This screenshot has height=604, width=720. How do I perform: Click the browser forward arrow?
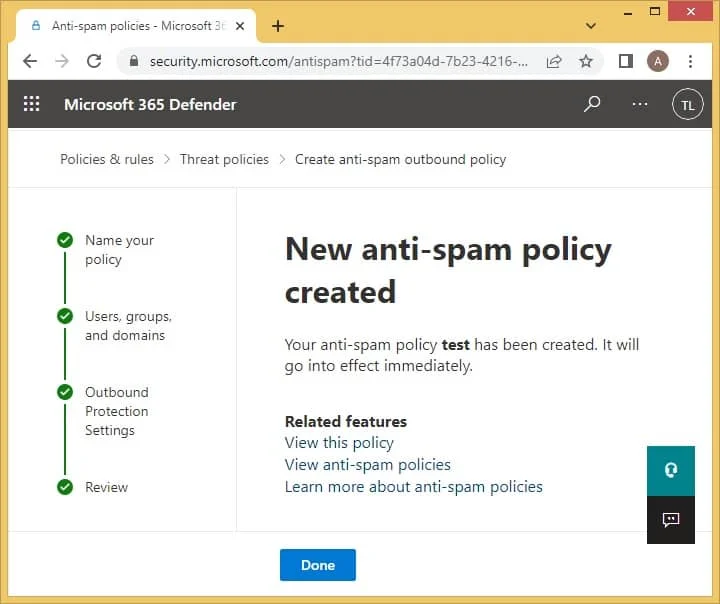point(62,61)
